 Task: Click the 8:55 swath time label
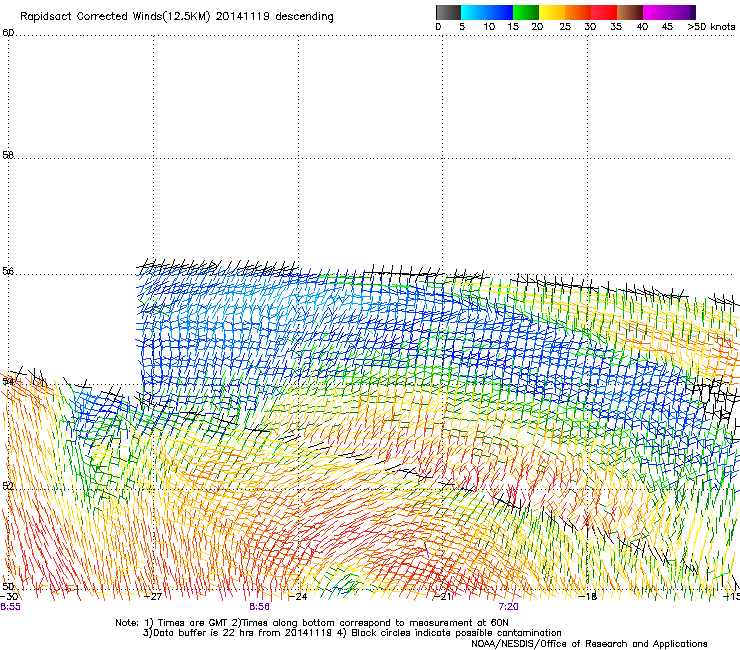[x=10, y=607]
